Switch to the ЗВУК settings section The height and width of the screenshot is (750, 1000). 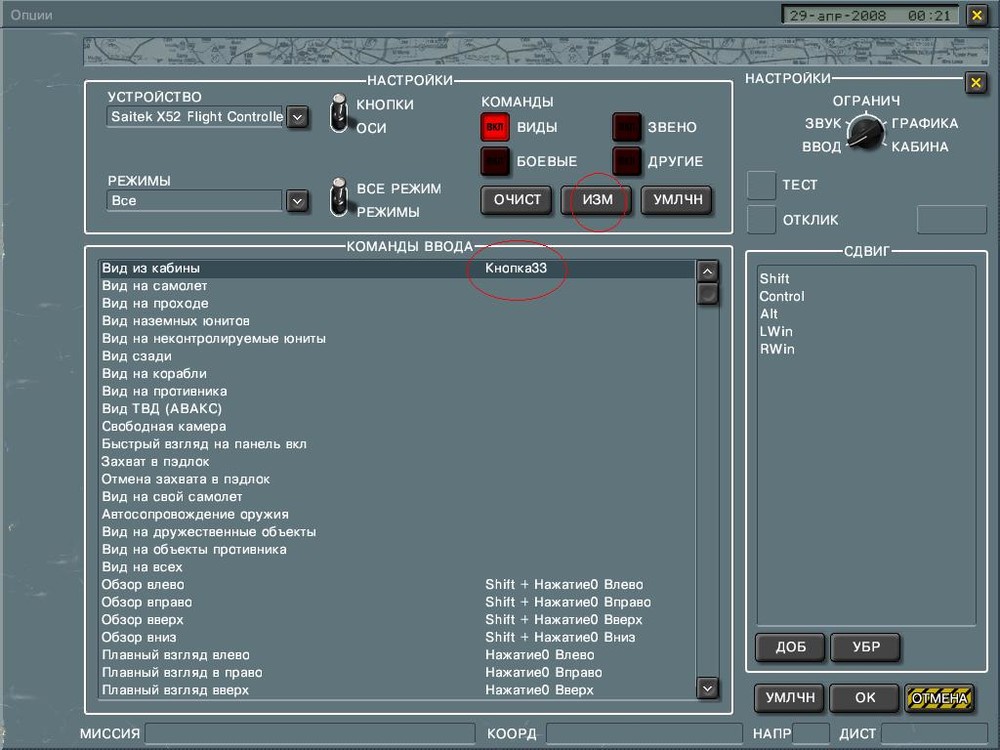(x=823, y=124)
